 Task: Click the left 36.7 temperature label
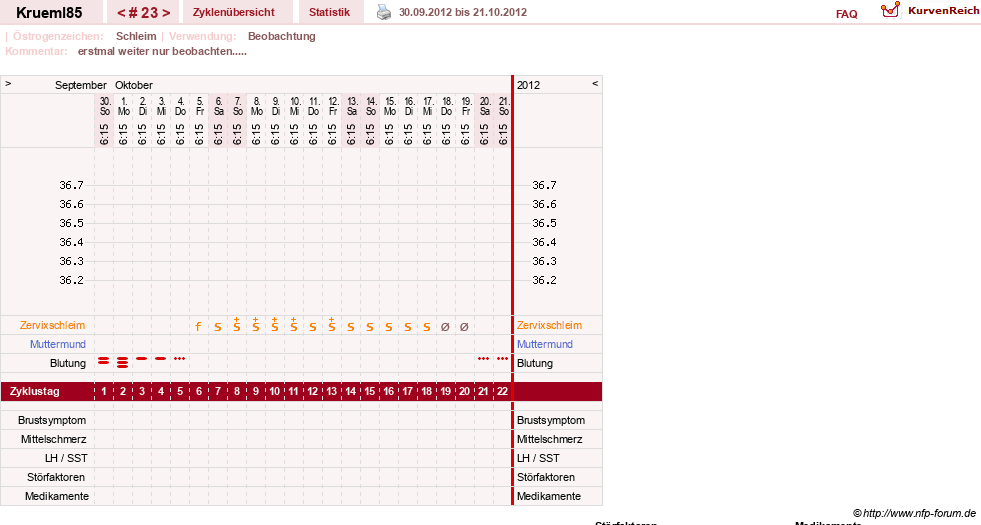[71, 185]
